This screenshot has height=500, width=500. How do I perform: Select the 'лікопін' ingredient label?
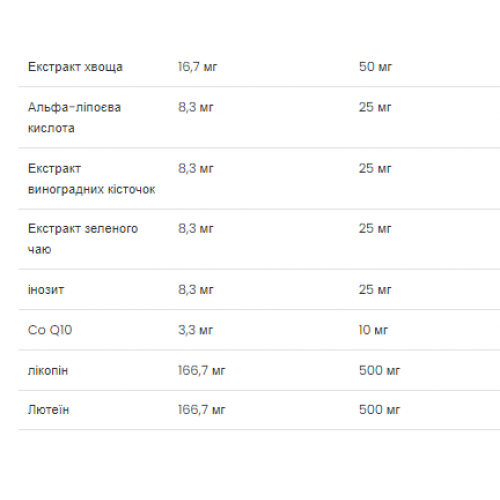point(48,371)
